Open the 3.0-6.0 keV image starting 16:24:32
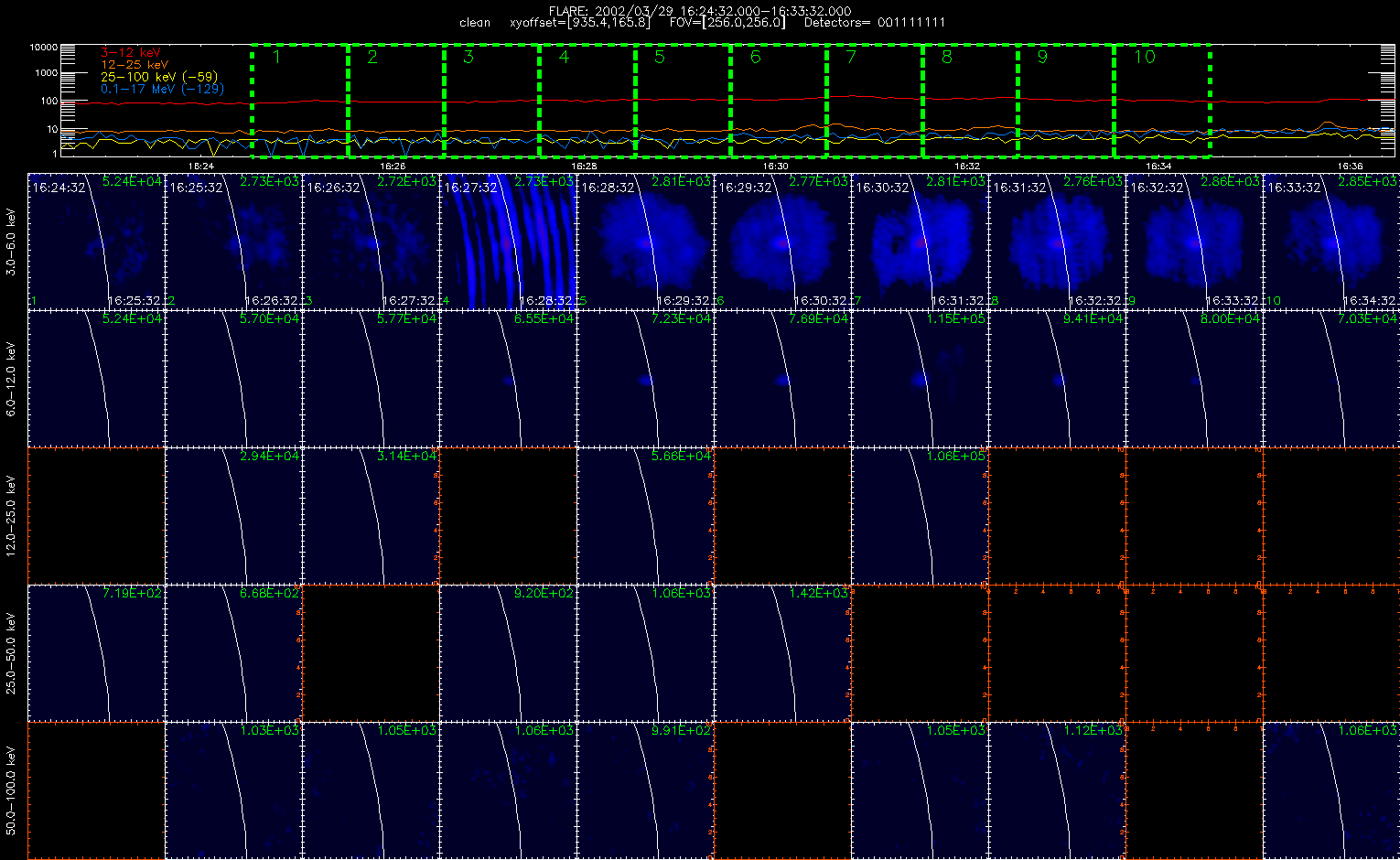This screenshot has height=860, width=1400. [x=96, y=241]
